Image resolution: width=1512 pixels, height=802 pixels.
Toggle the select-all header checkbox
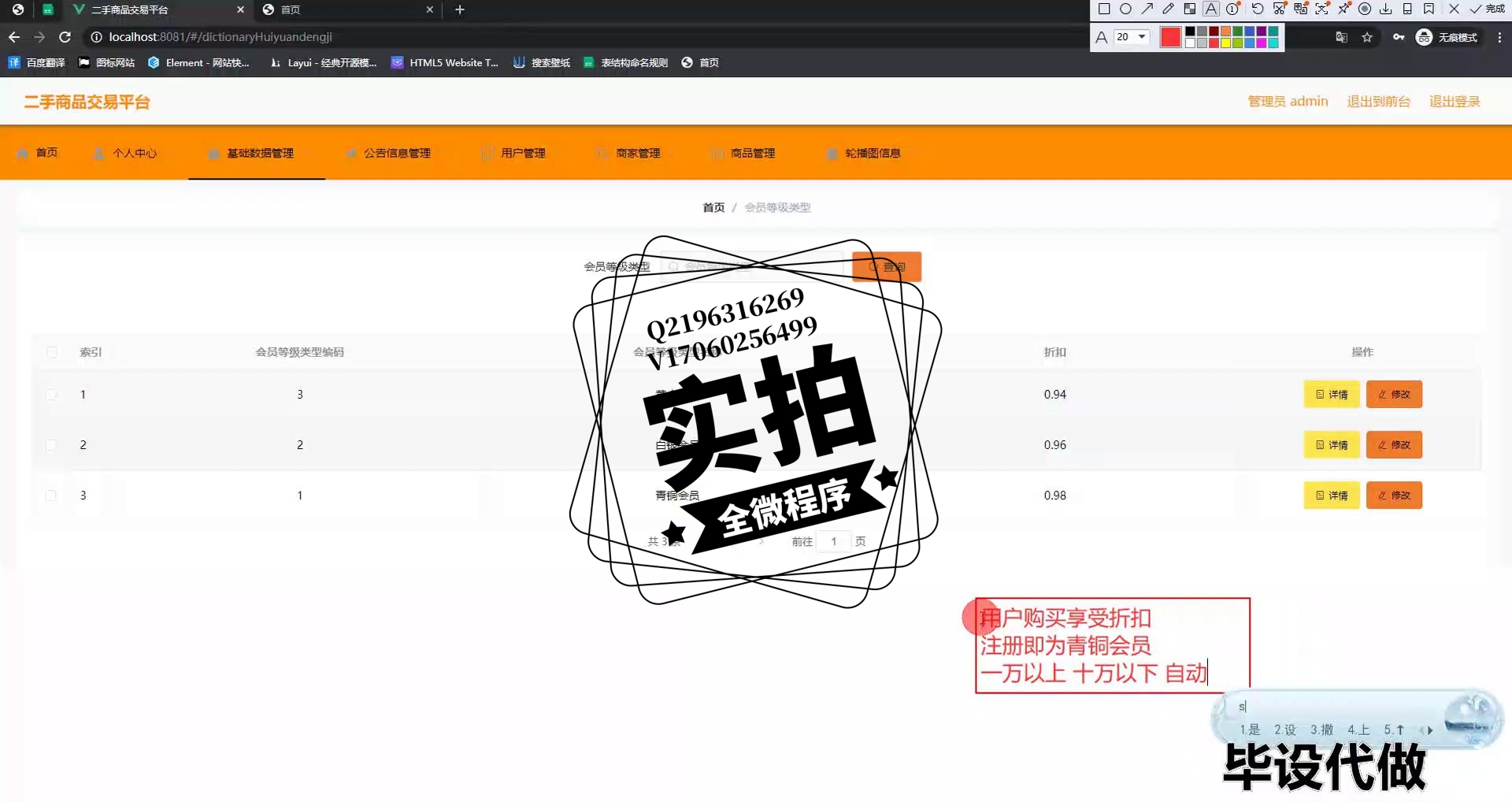(52, 352)
